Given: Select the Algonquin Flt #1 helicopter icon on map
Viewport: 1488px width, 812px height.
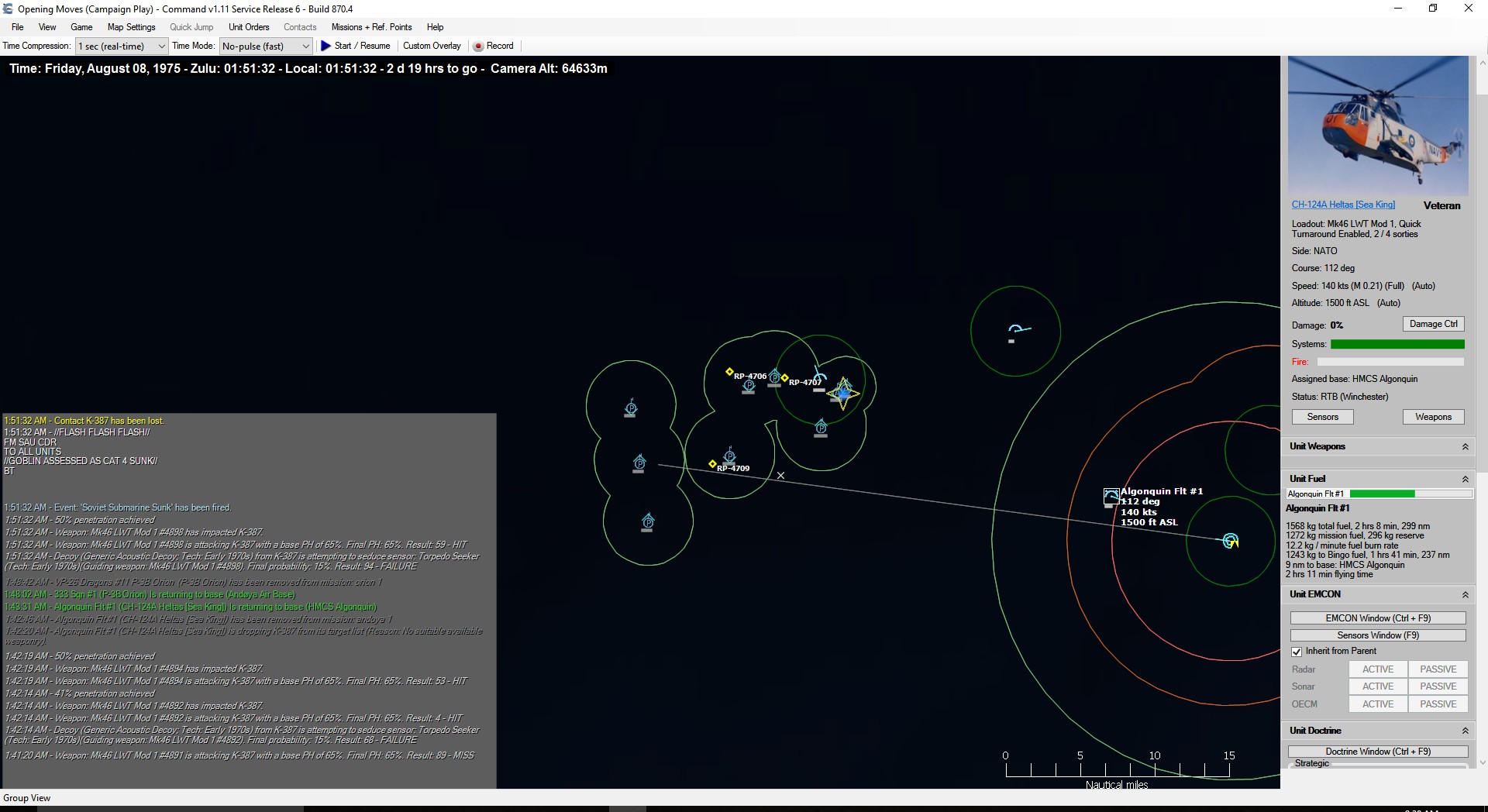Looking at the screenshot, I should 1111,497.
